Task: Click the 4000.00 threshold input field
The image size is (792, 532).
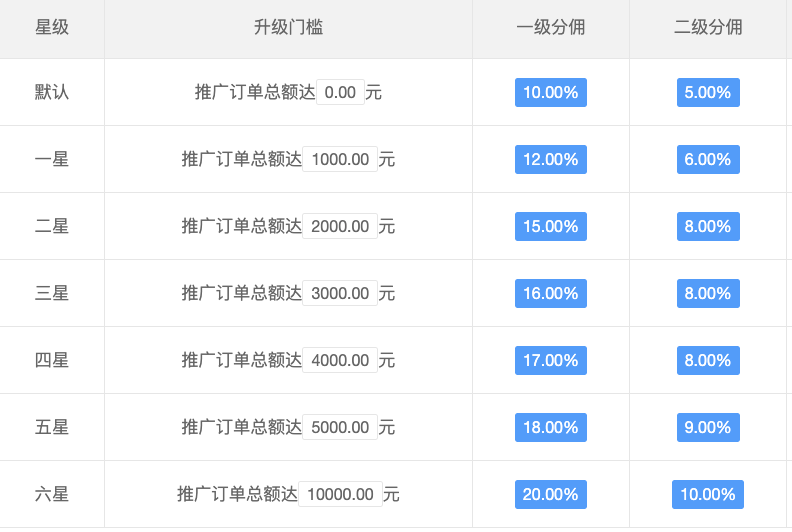Action: [340, 361]
